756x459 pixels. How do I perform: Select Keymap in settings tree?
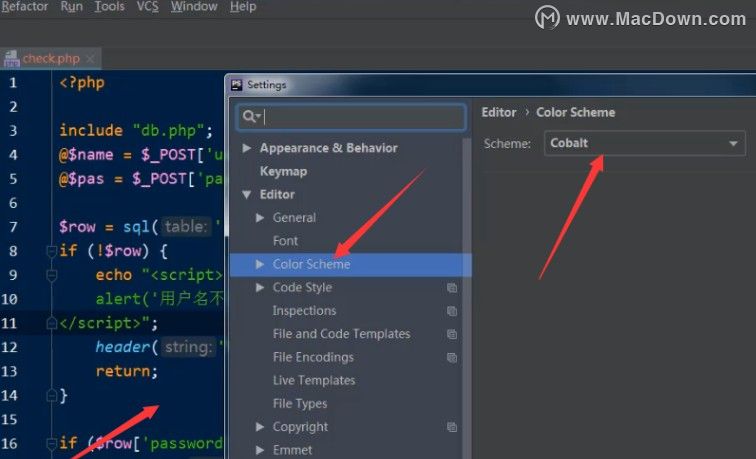tap(284, 171)
